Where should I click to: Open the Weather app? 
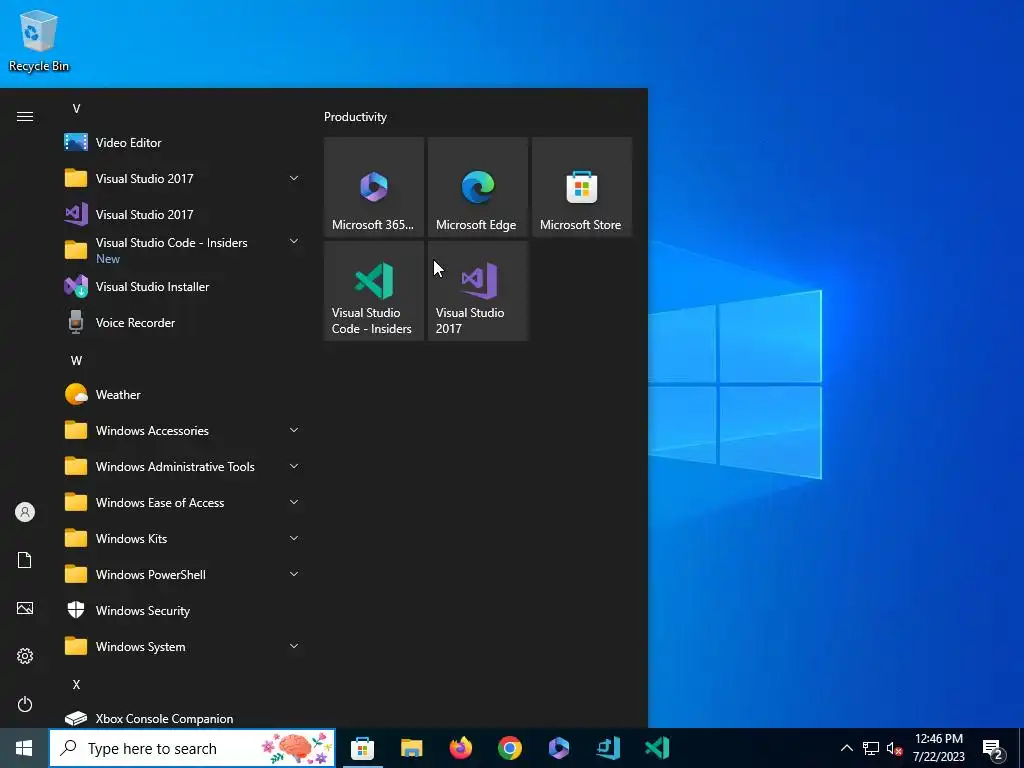click(183, 394)
